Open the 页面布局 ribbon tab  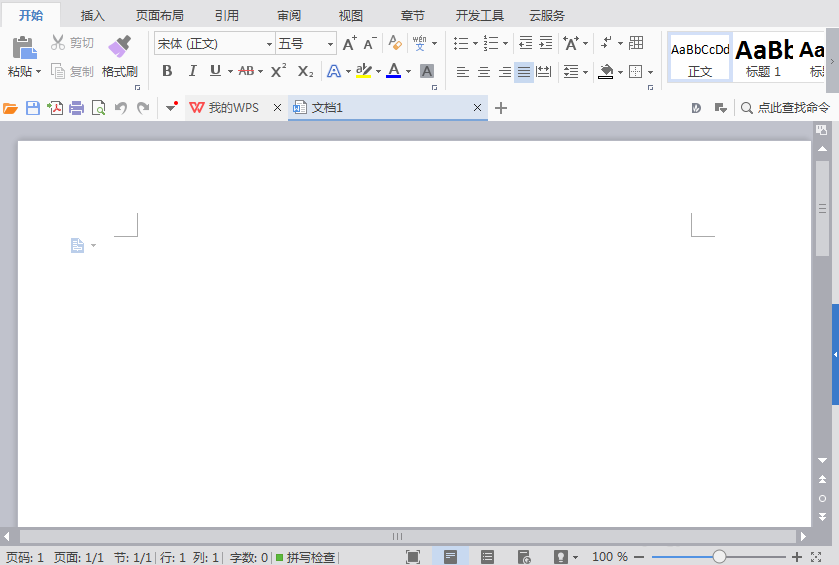click(160, 16)
